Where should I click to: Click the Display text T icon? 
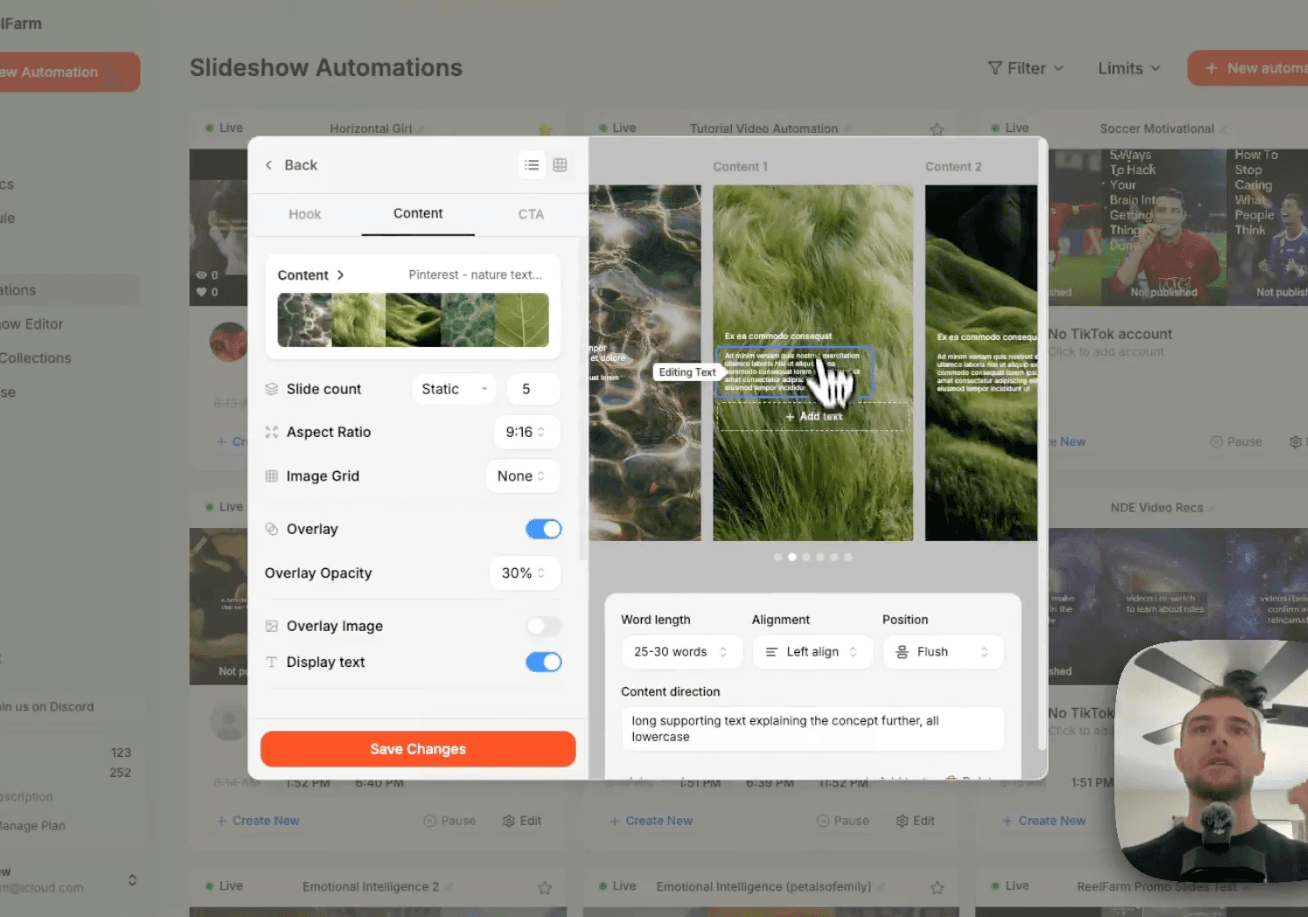coord(271,662)
